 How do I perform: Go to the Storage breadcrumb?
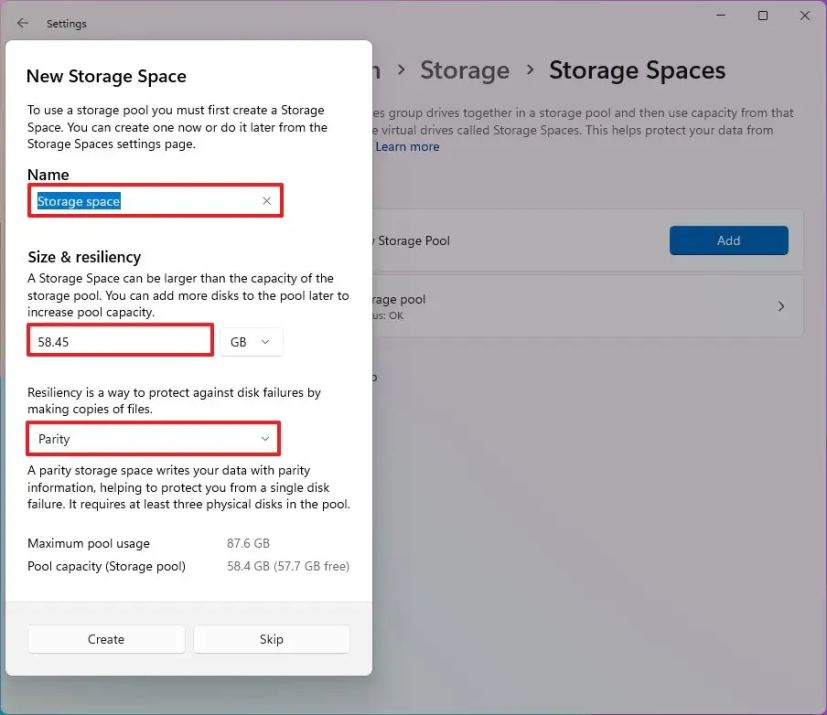[x=464, y=71]
